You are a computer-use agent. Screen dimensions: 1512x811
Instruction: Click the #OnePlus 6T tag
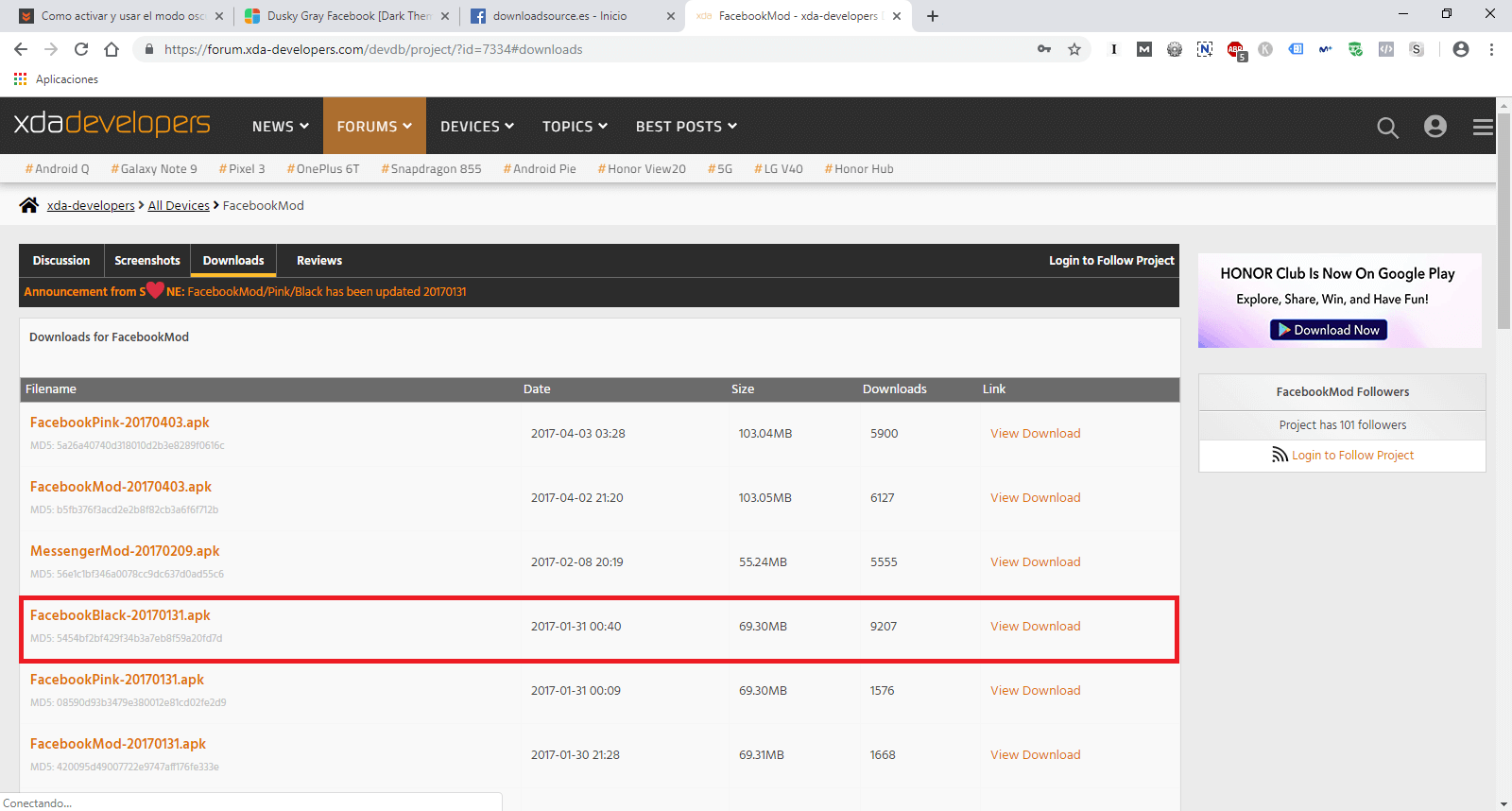click(323, 168)
